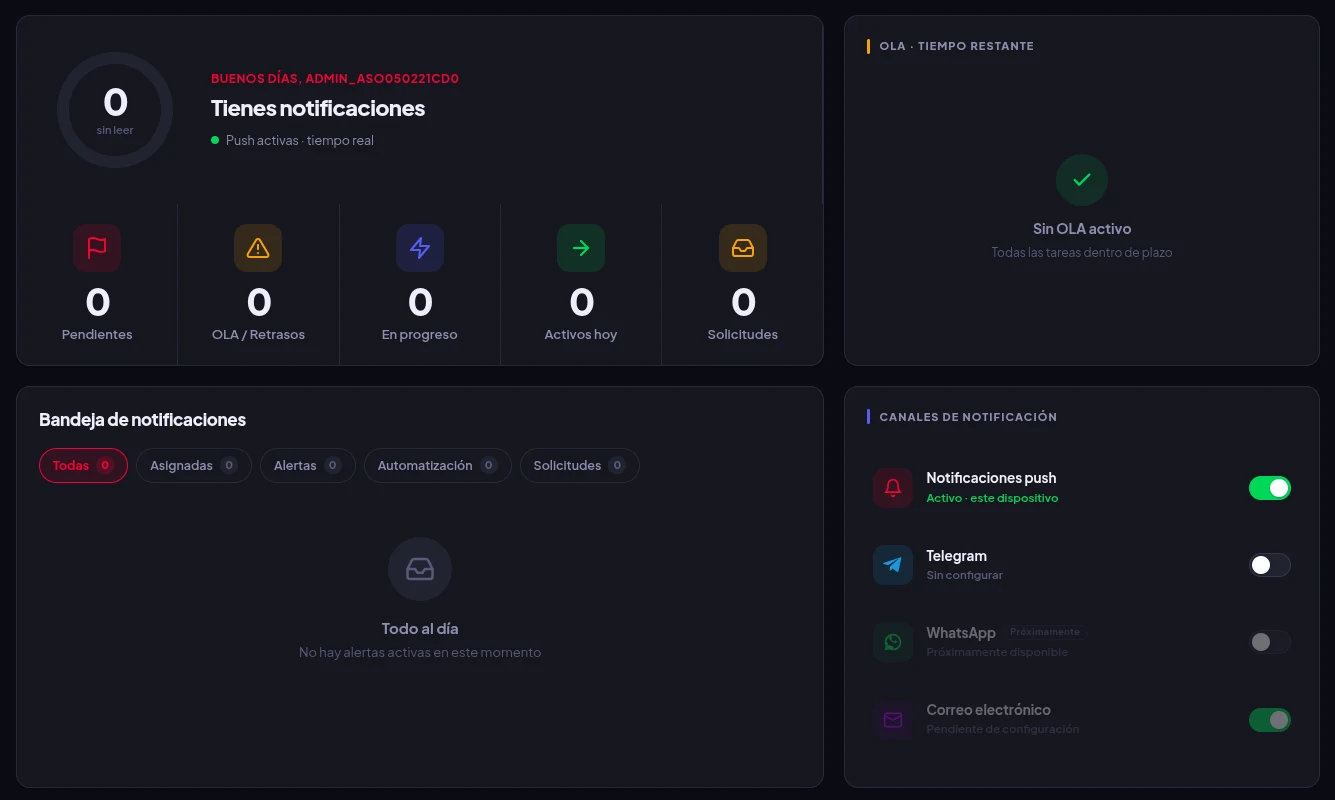Screen dimensions: 1335x800
Task: Toggle the WhatsApp channel switch
Action: (x=1270, y=642)
